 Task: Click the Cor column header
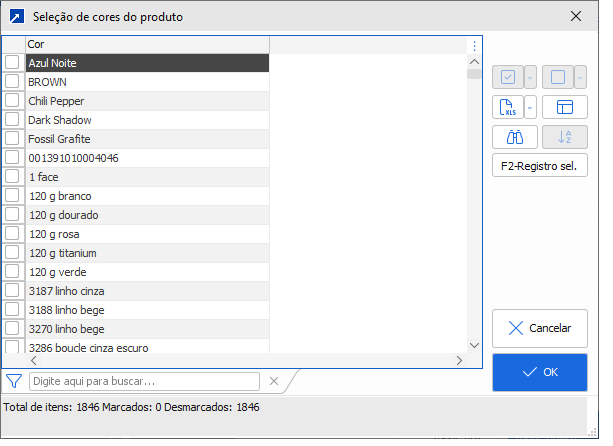(147, 45)
